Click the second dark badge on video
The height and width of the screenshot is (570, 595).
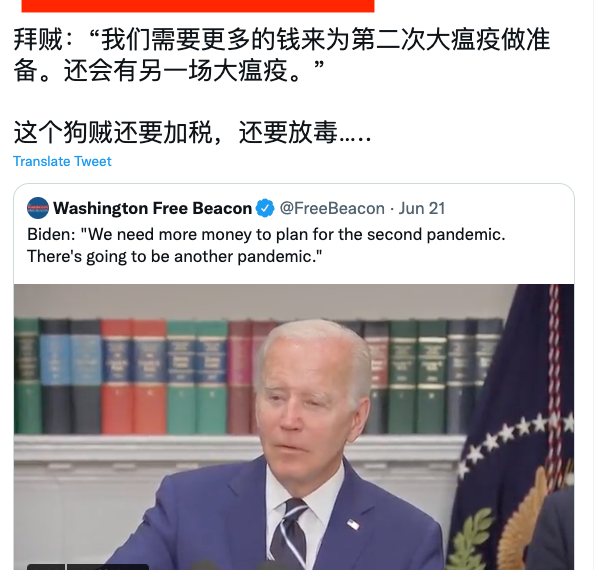[107, 567]
